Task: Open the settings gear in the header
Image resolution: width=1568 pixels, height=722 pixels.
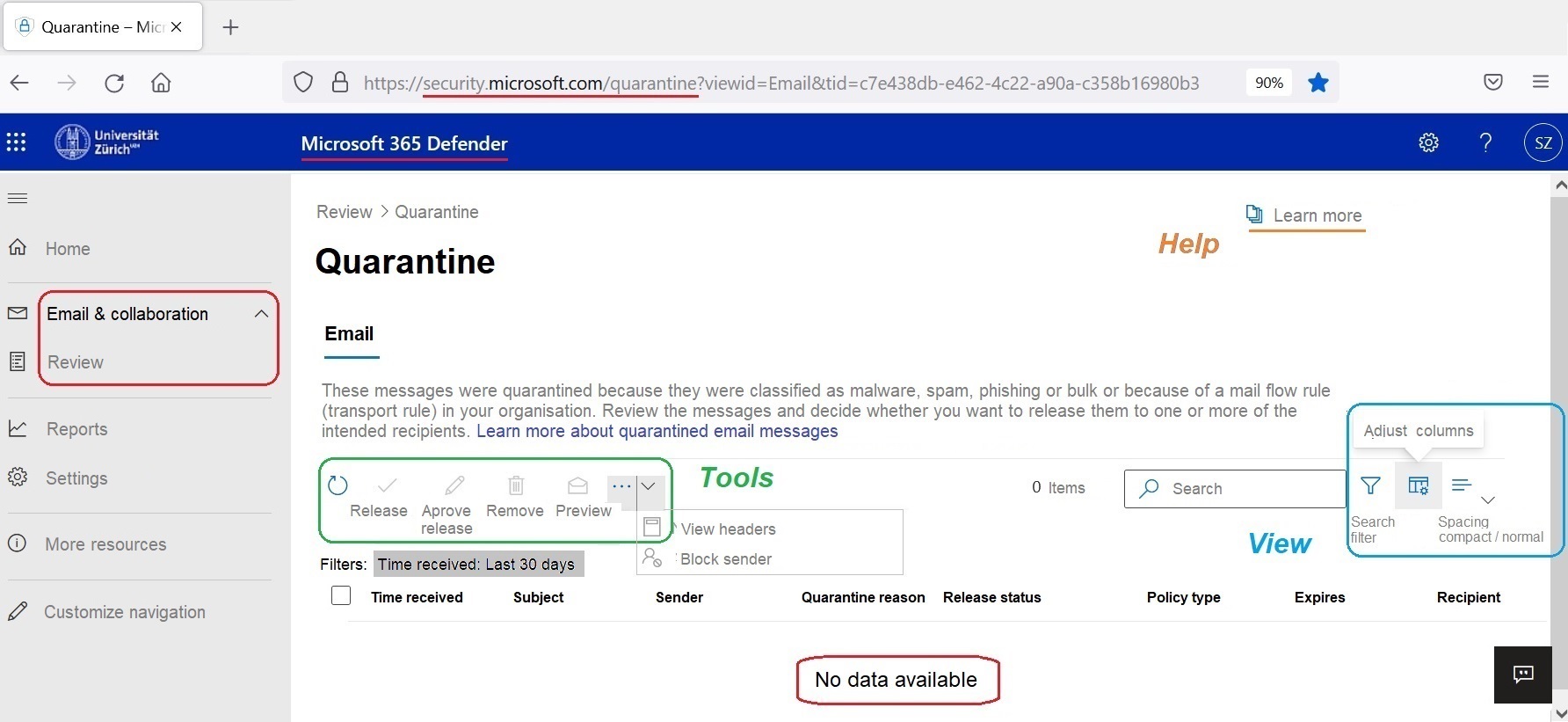Action: pos(1428,142)
